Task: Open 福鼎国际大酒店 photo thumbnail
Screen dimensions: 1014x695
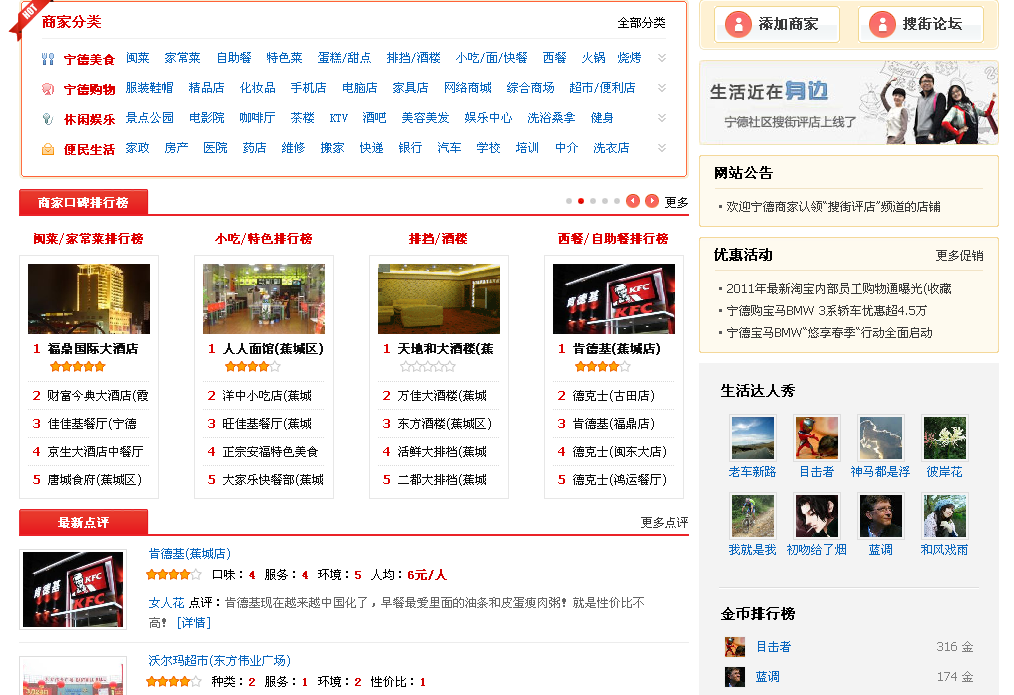Action: pos(89,299)
